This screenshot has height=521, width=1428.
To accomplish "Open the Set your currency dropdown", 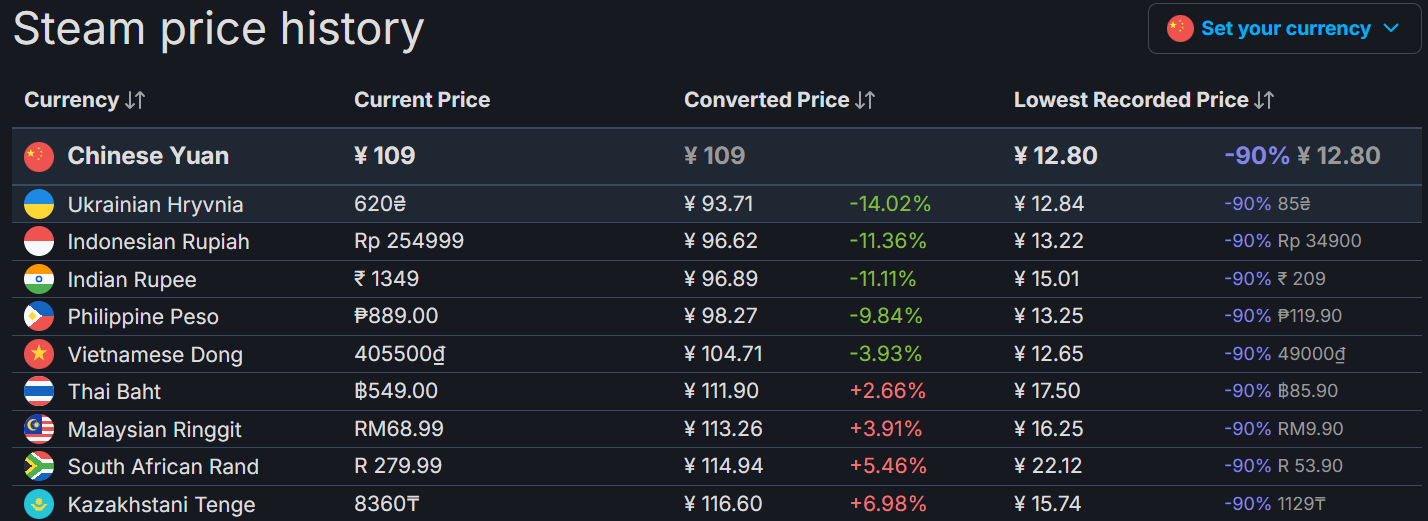I will point(1284,28).
